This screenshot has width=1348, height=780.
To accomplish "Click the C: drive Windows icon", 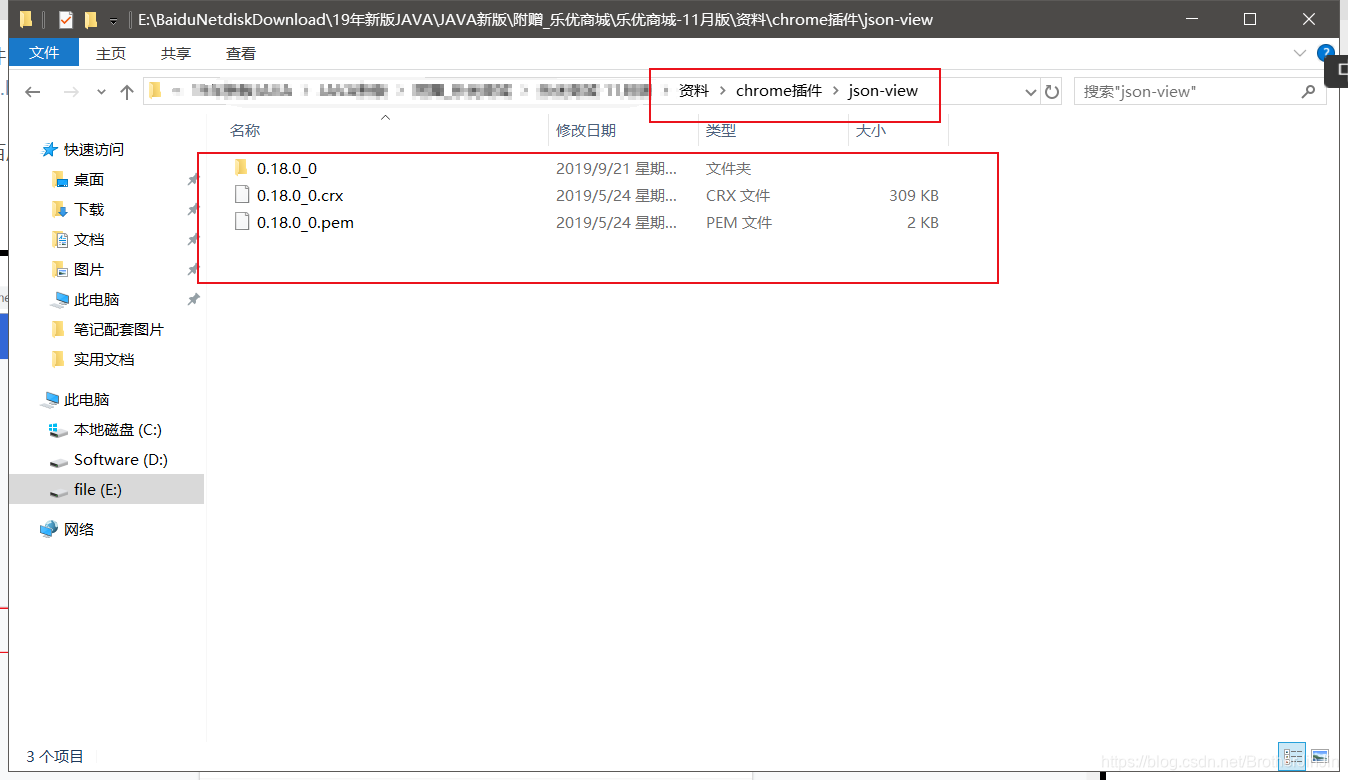I will coord(59,429).
